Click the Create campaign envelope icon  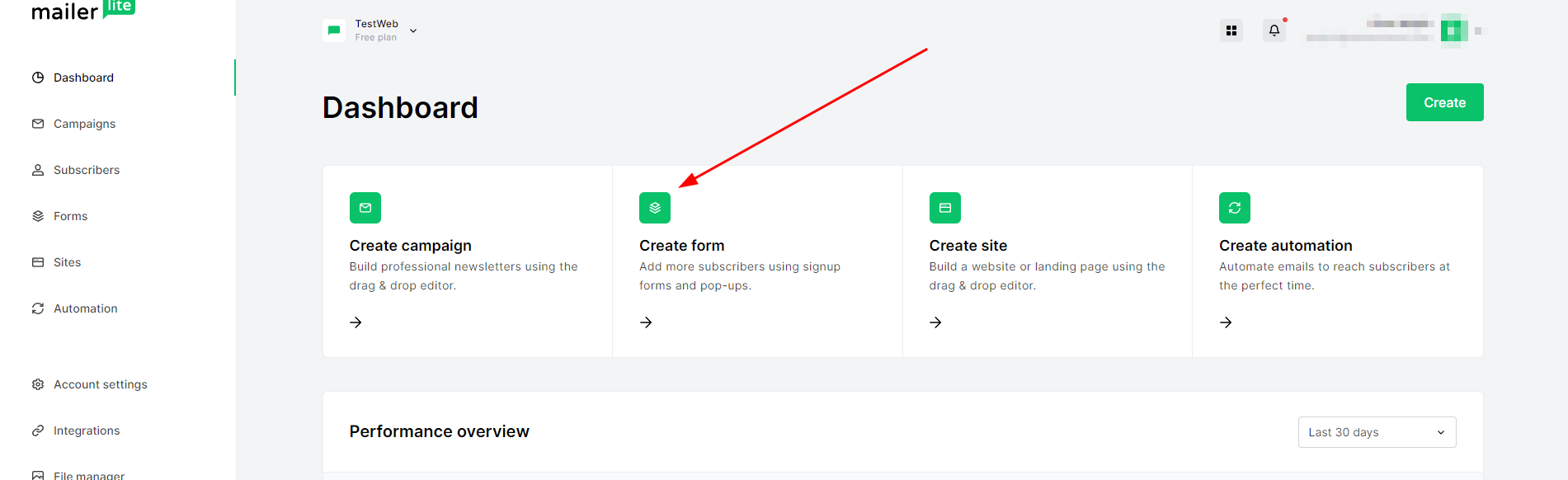[x=365, y=208]
